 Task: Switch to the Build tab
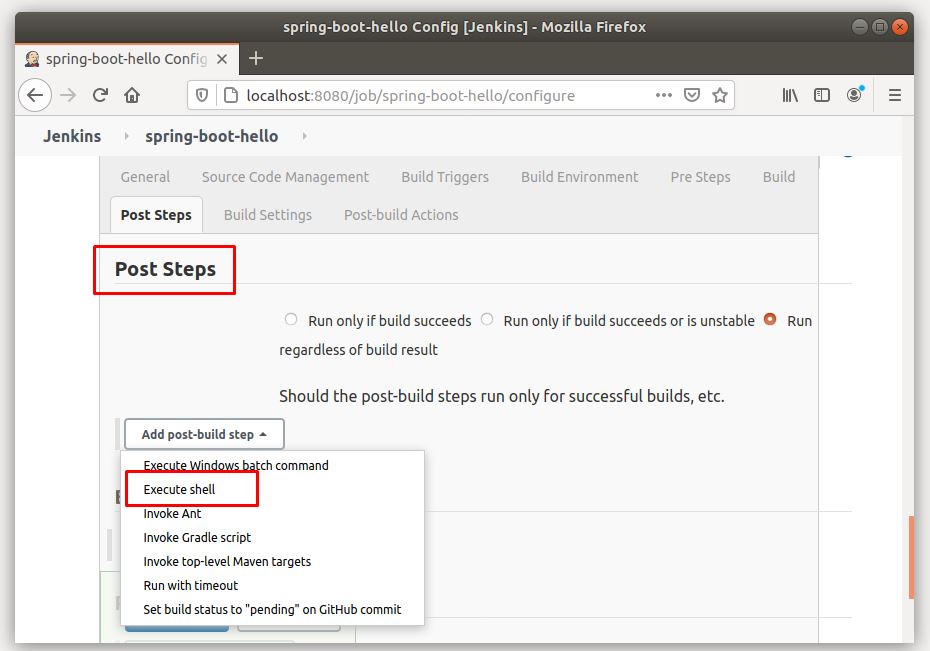[779, 177]
